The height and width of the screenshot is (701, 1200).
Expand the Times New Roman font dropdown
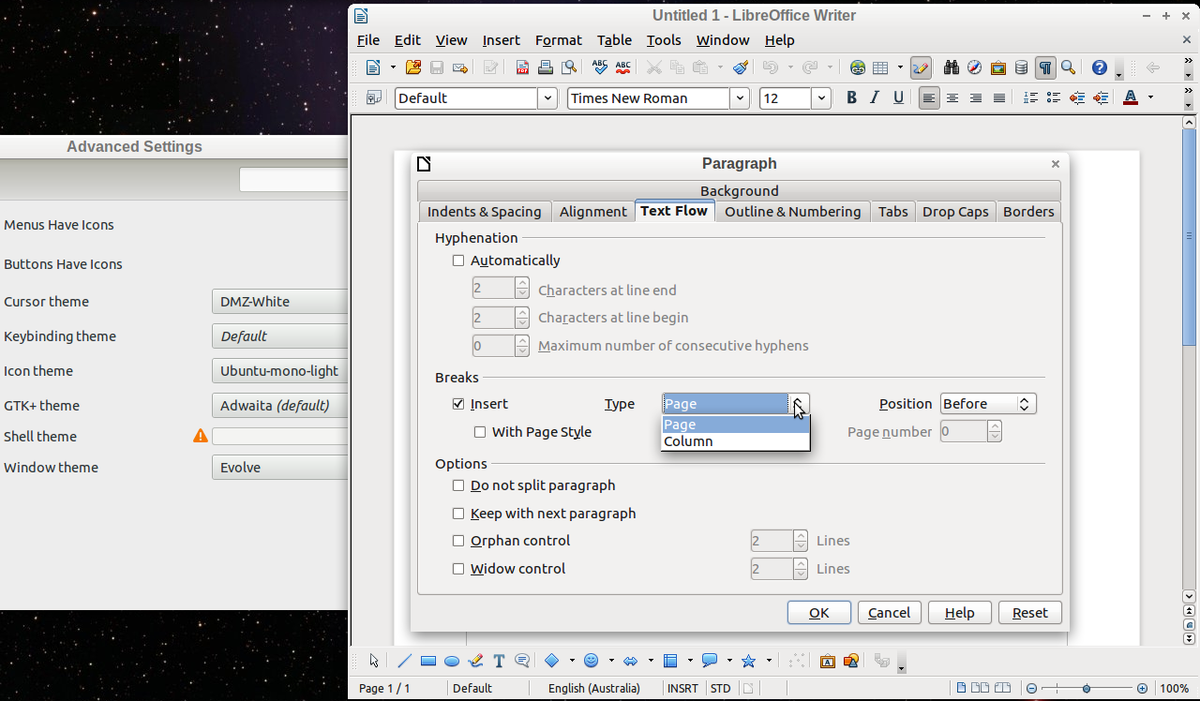(x=740, y=98)
